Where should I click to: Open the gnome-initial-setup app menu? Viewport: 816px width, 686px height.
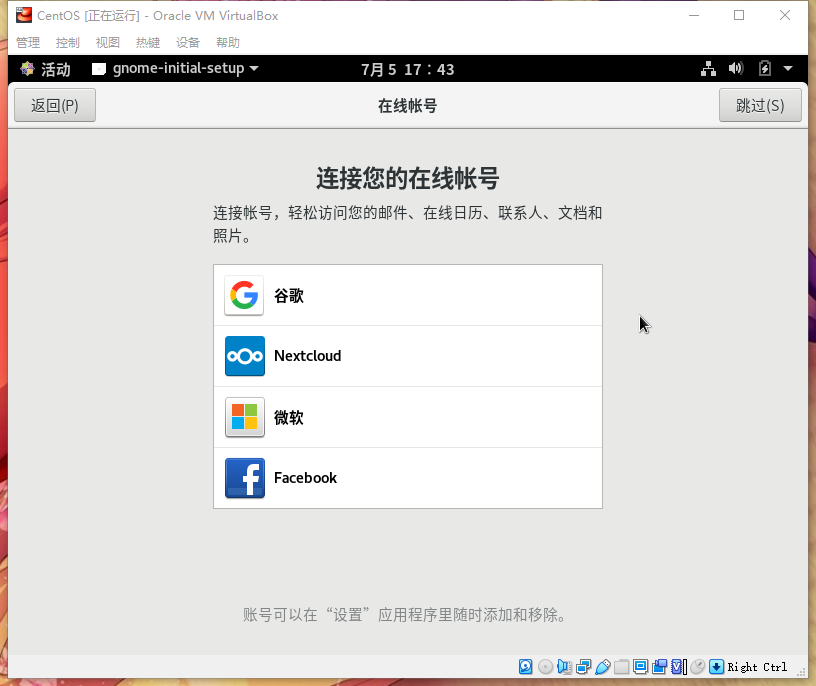(175, 69)
